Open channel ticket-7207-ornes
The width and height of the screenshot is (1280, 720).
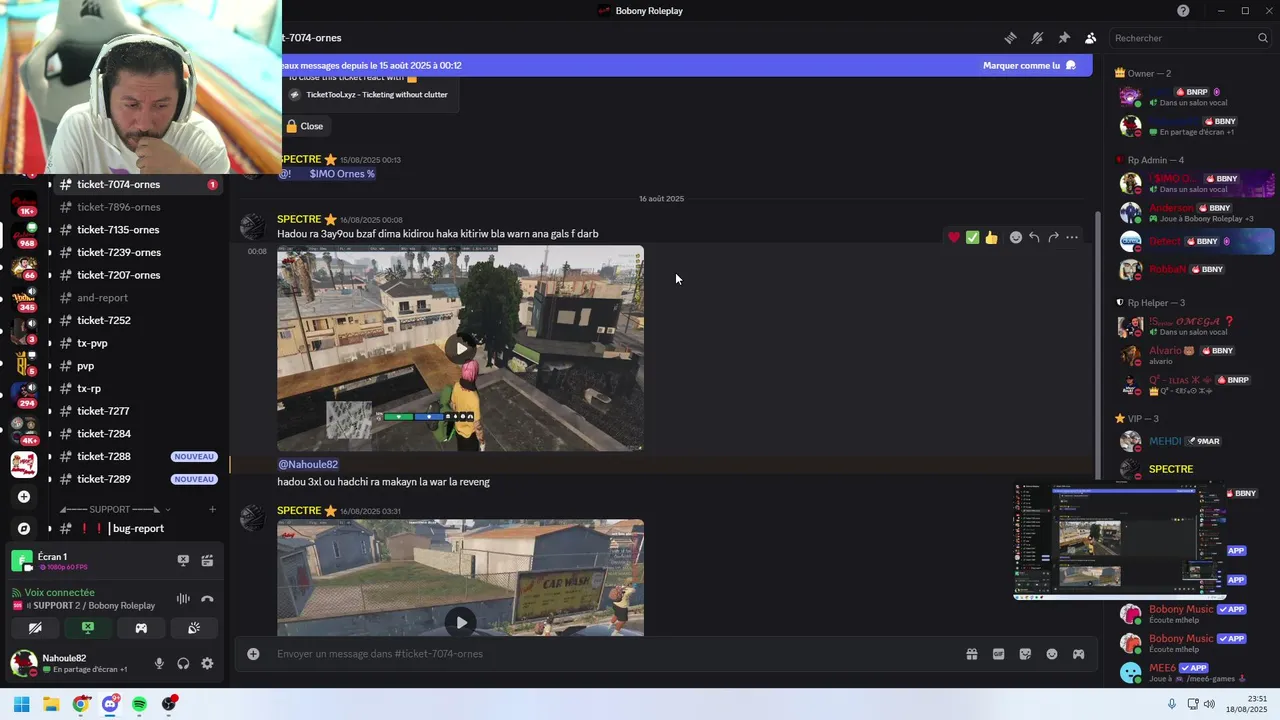pos(135,275)
